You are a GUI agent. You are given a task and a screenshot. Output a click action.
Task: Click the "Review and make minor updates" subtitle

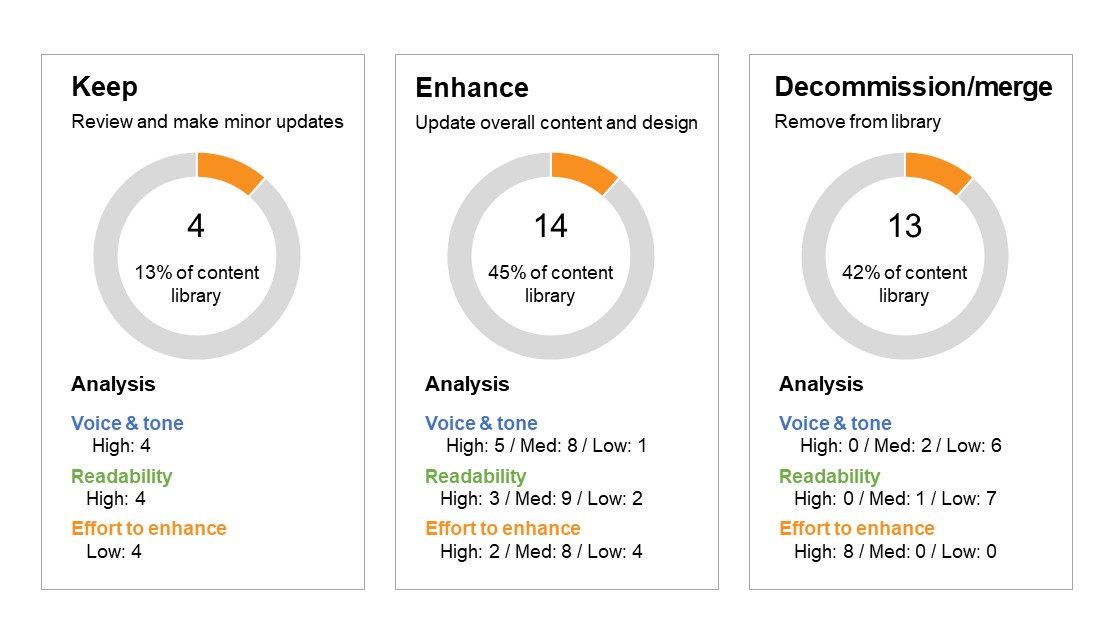pos(207,122)
